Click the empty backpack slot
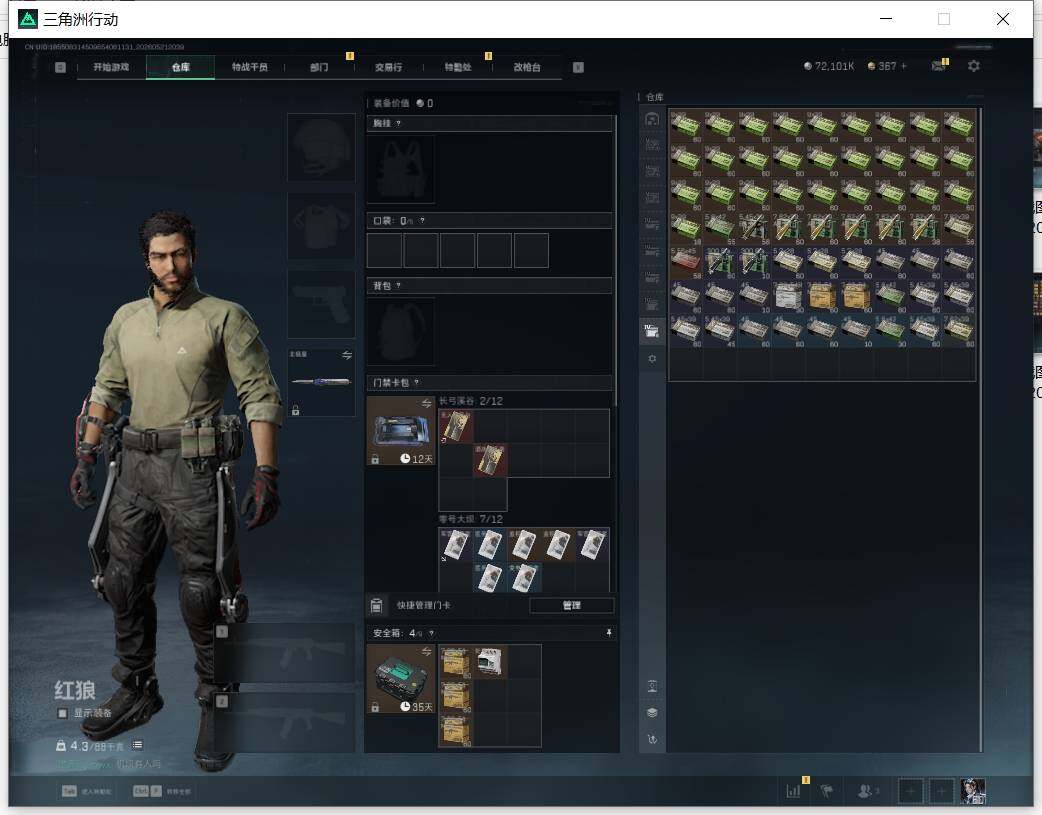 coord(401,331)
